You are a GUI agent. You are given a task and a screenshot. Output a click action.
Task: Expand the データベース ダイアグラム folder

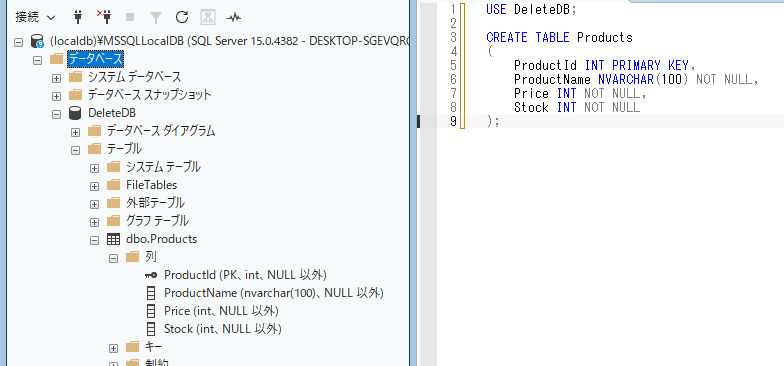click(x=75, y=132)
